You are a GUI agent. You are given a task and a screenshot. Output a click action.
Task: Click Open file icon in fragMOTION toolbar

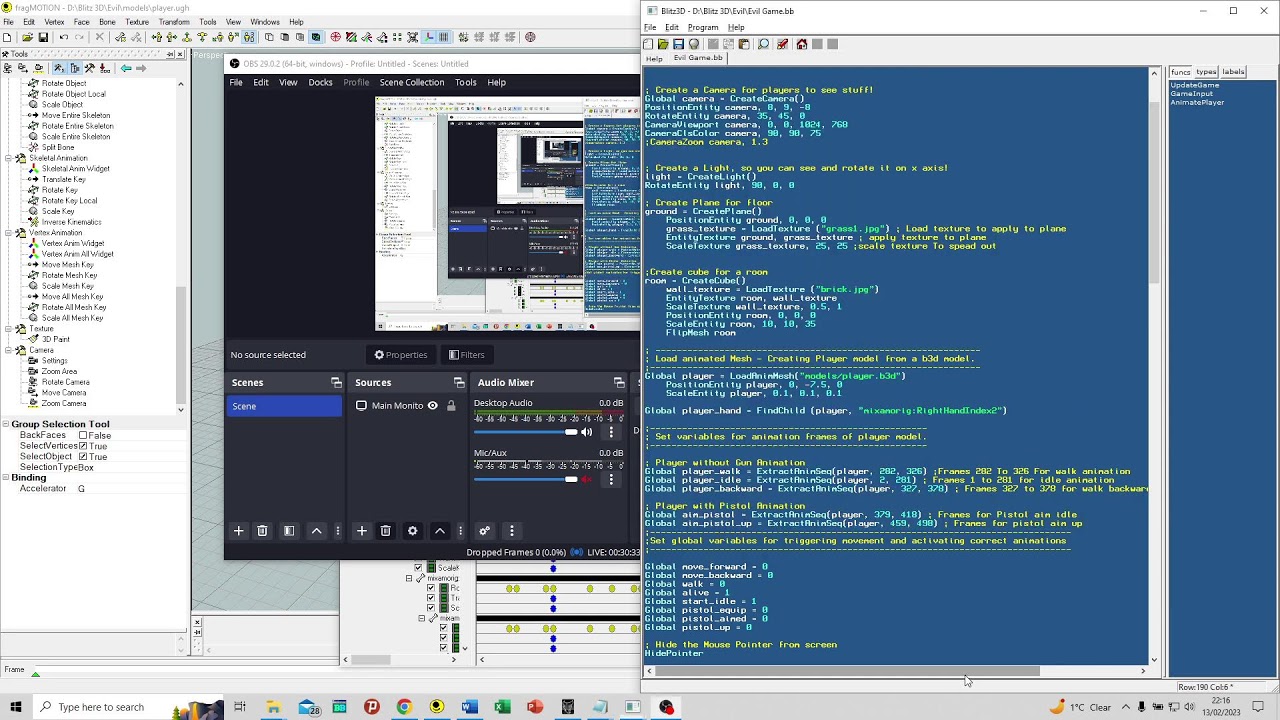click(x=27, y=37)
